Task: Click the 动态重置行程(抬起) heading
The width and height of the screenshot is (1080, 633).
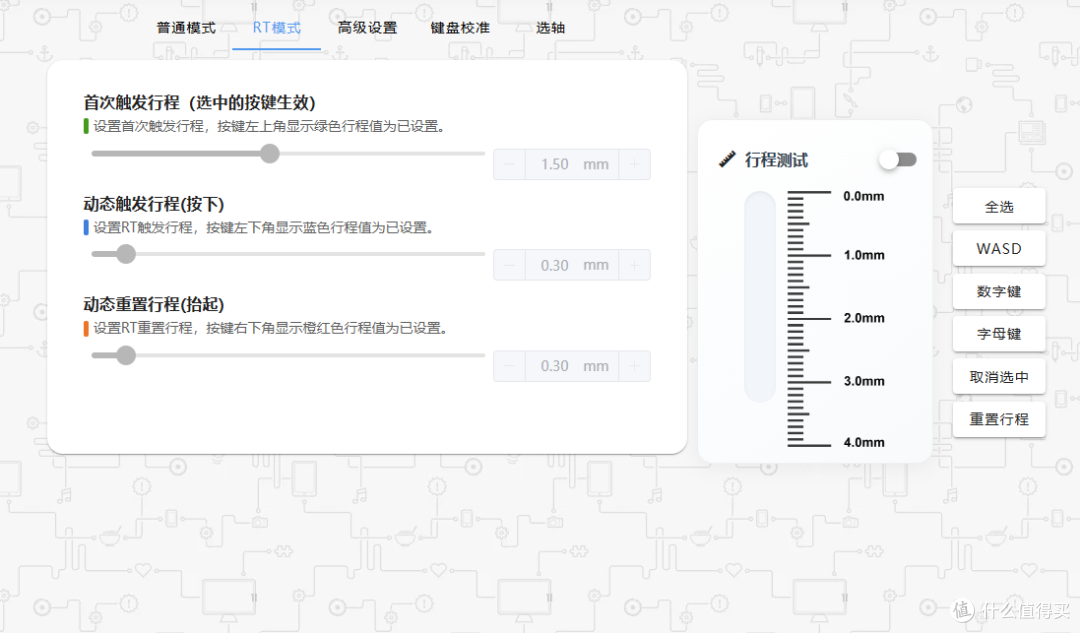Action: coord(154,304)
